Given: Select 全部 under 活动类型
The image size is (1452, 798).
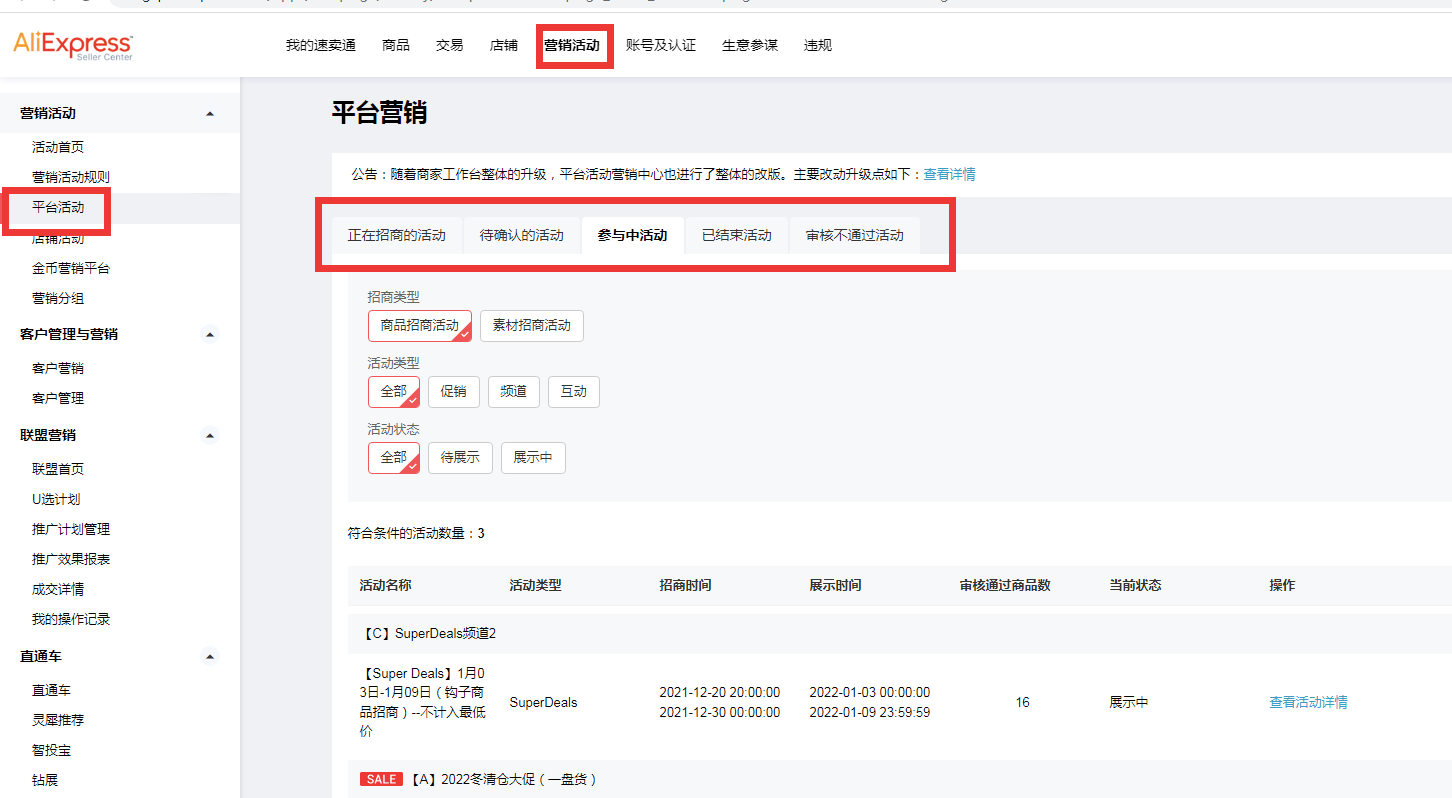Looking at the screenshot, I should pos(394,391).
